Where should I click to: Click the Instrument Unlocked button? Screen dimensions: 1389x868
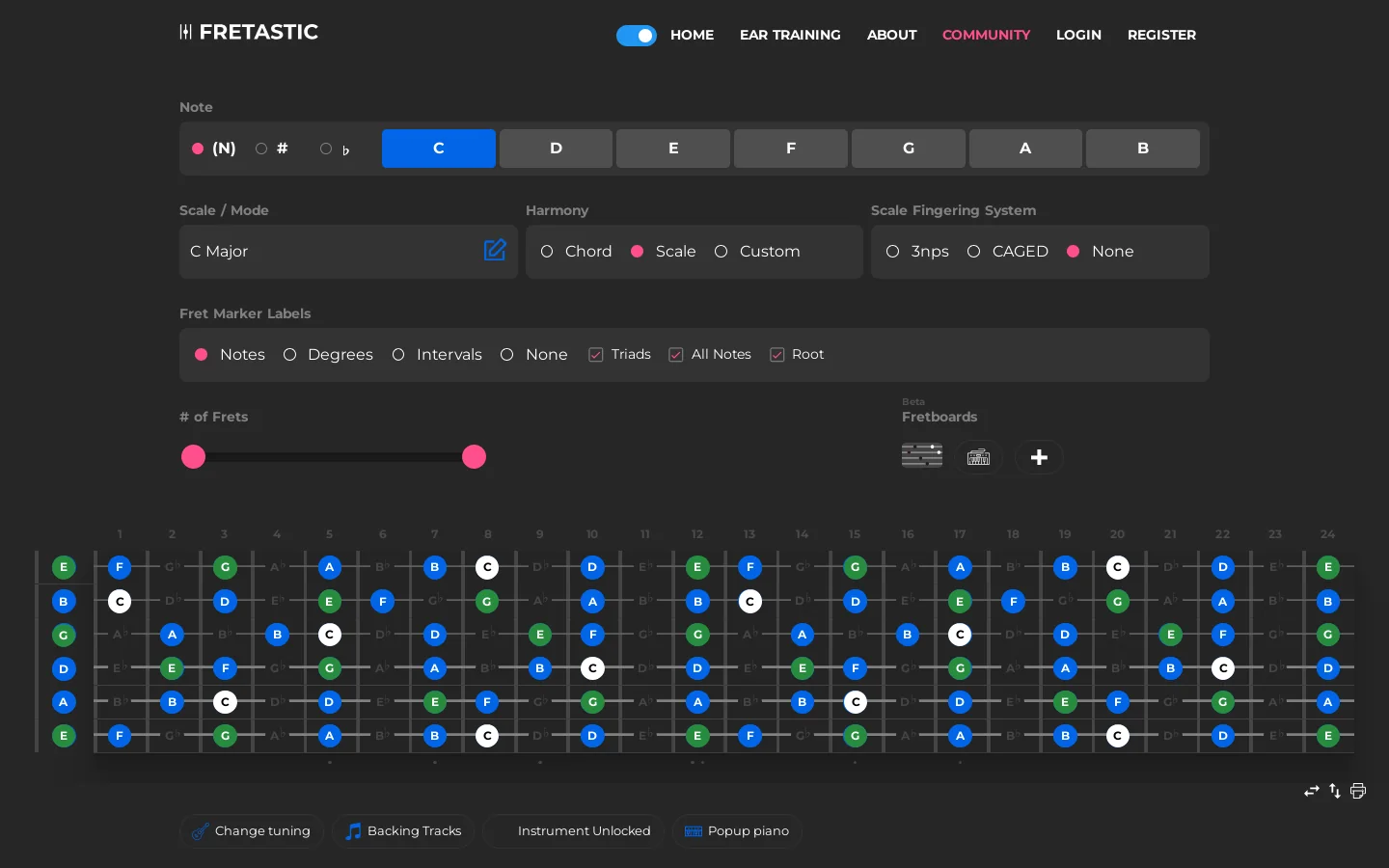574,831
